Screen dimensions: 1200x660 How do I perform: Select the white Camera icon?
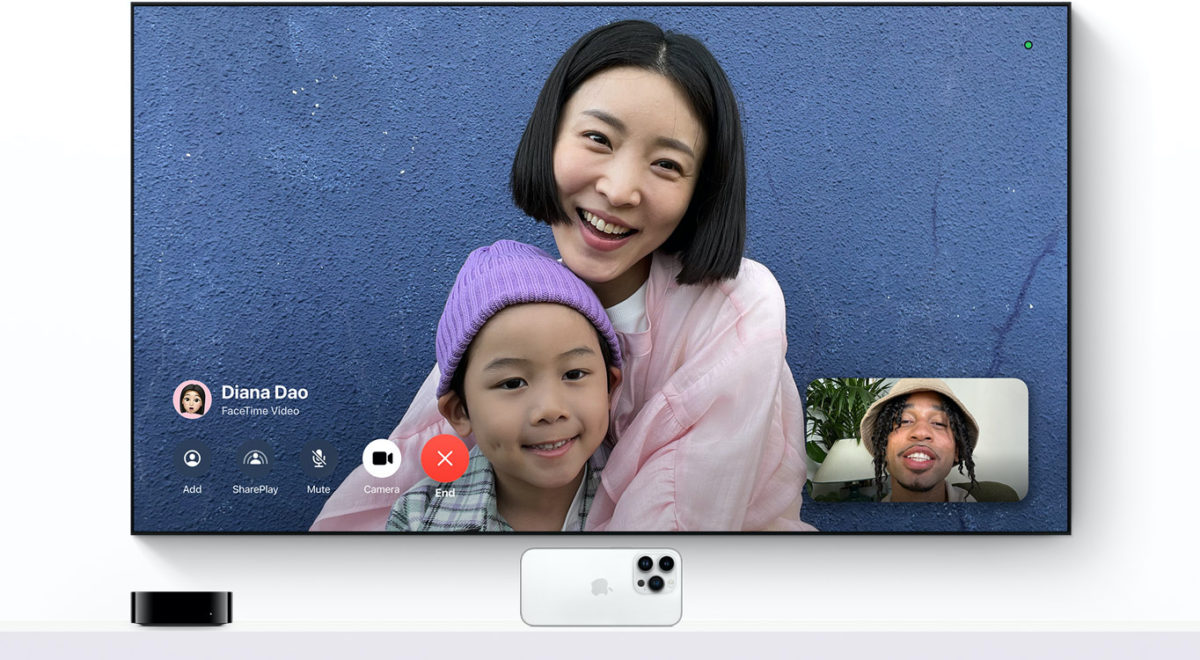coord(381,458)
